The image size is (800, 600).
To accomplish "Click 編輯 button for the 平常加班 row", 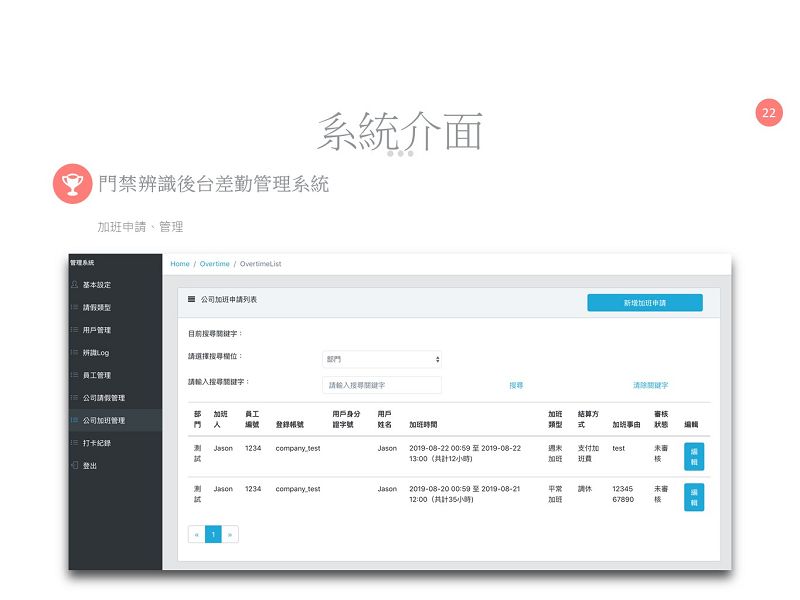I will (x=694, y=497).
